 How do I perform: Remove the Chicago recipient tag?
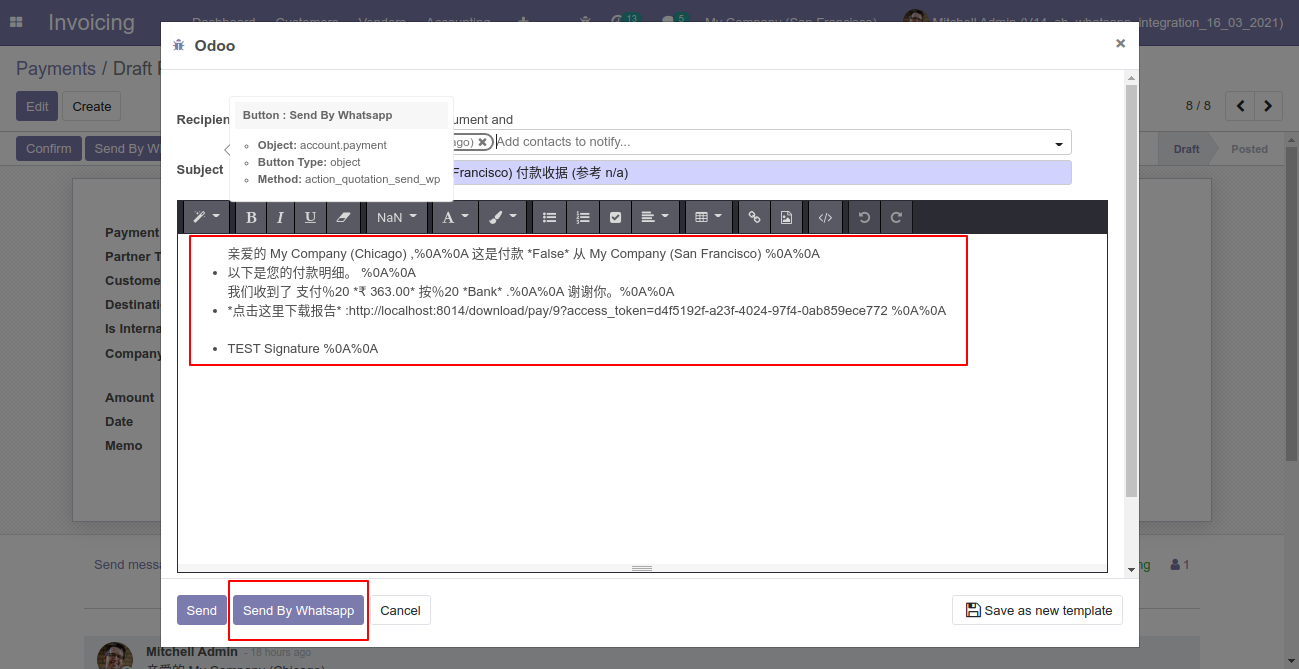[x=482, y=142]
